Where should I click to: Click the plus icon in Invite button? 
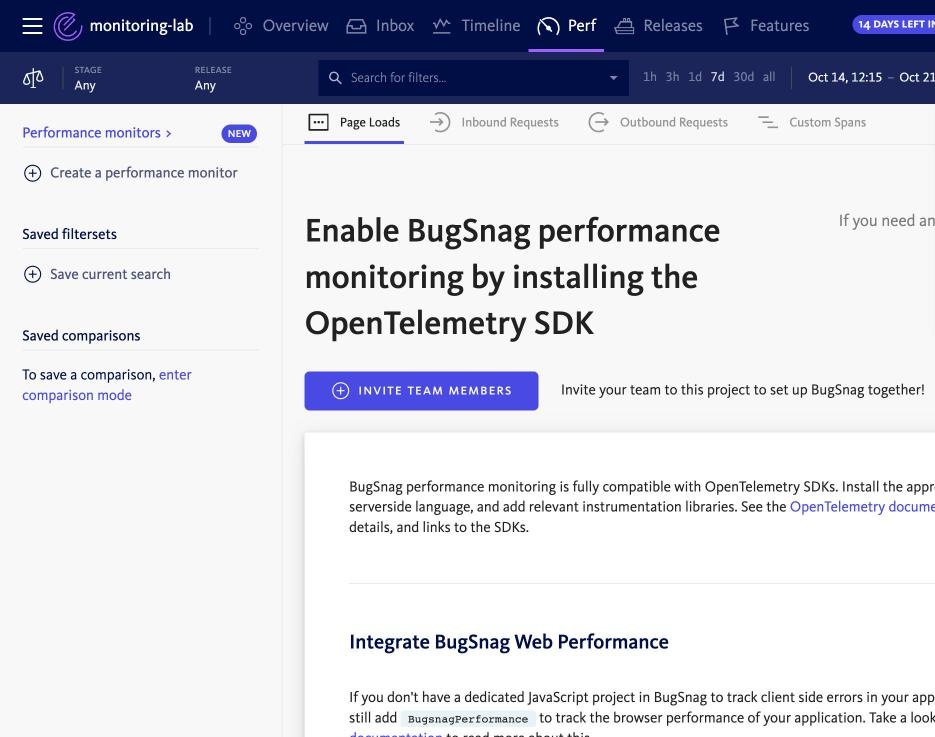[340, 391]
